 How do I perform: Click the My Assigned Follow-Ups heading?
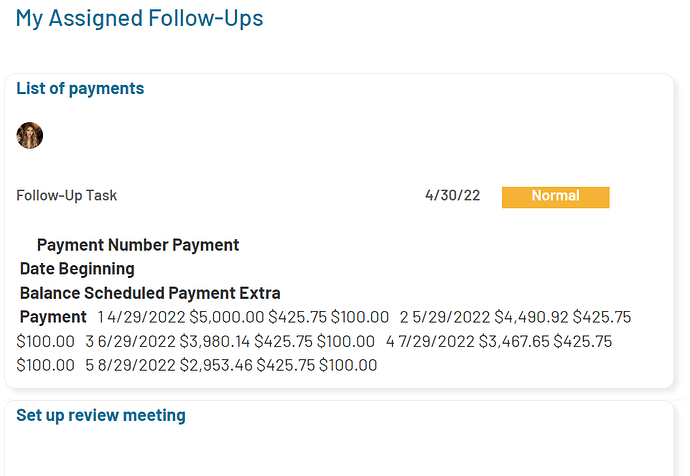click(x=139, y=18)
